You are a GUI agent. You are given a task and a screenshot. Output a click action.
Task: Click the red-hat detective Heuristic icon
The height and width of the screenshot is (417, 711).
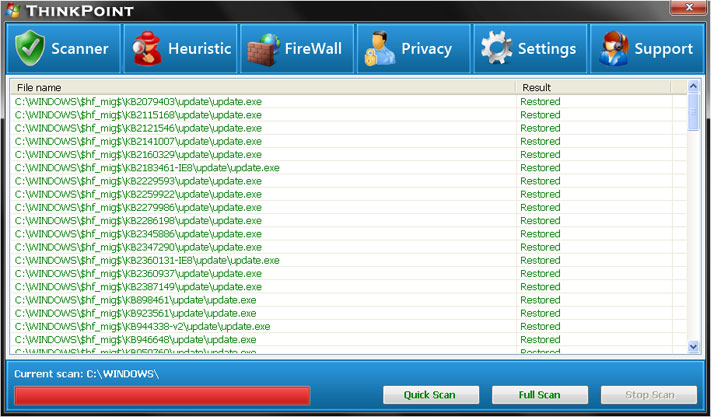148,48
